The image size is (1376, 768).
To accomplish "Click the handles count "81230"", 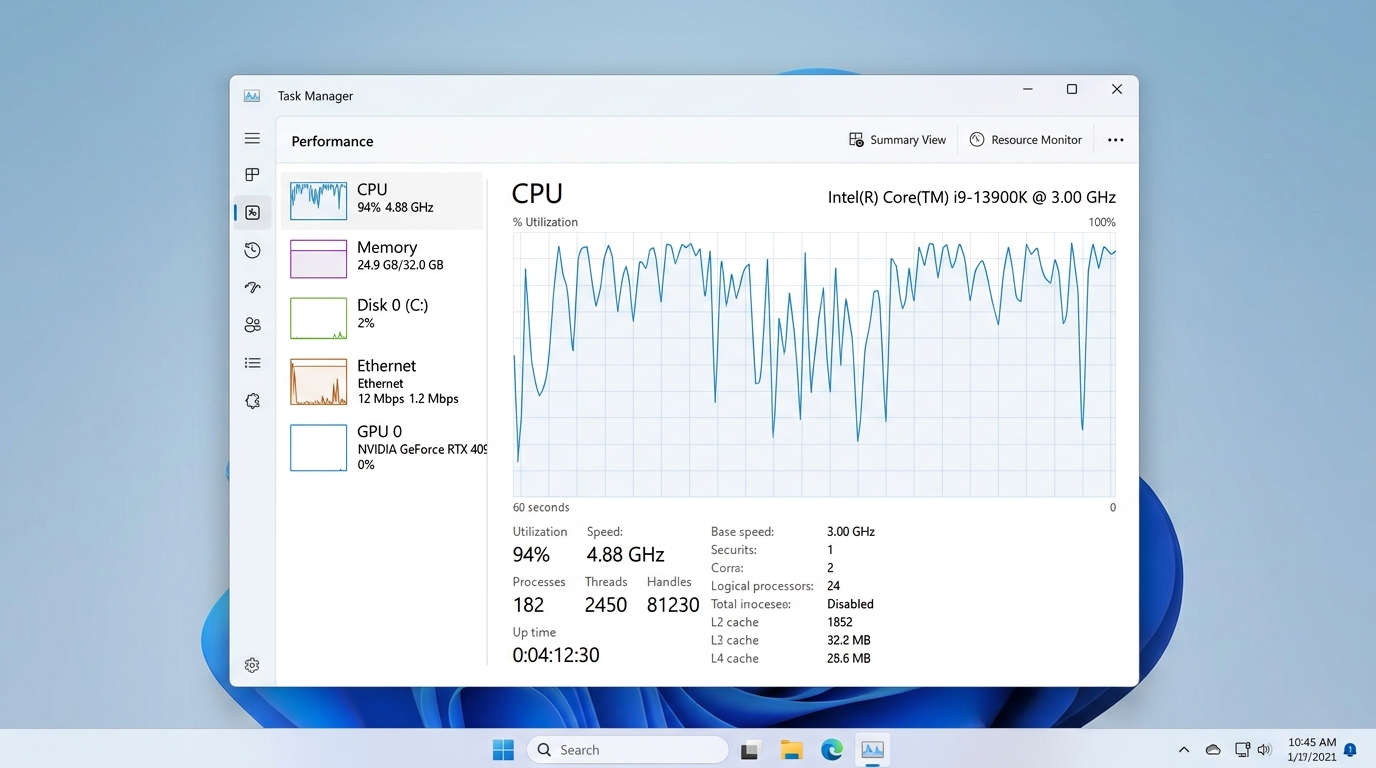I will pyautogui.click(x=673, y=605).
